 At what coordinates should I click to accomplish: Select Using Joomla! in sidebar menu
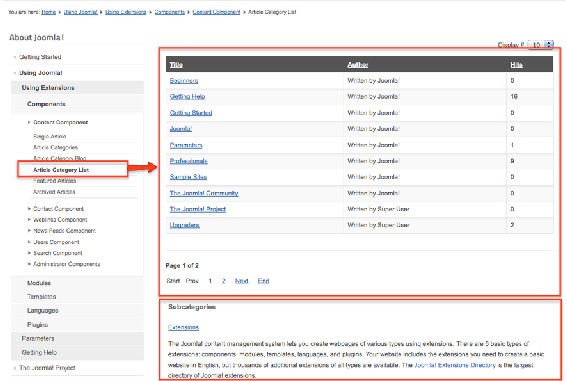pos(41,73)
